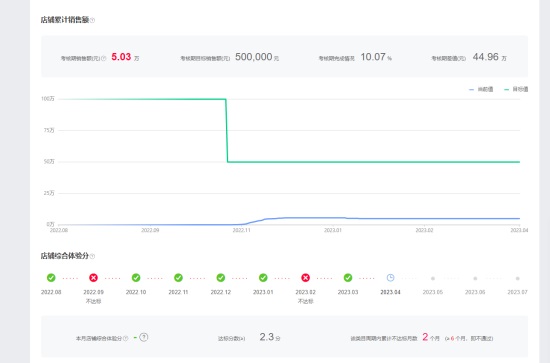Image resolution: width=550 pixels, height=363 pixels.
Task: Click gray dot for 2023.06
Action: [x=475, y=278]
